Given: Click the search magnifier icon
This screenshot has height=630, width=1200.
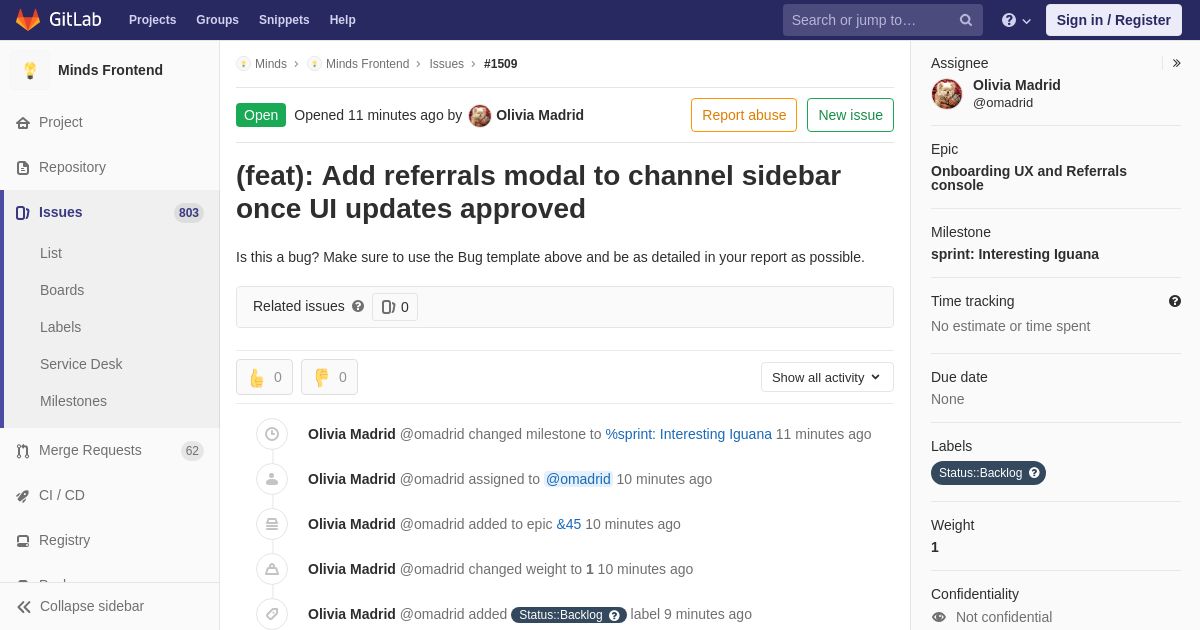Looking at the screenshot, I should pos(965,20).
